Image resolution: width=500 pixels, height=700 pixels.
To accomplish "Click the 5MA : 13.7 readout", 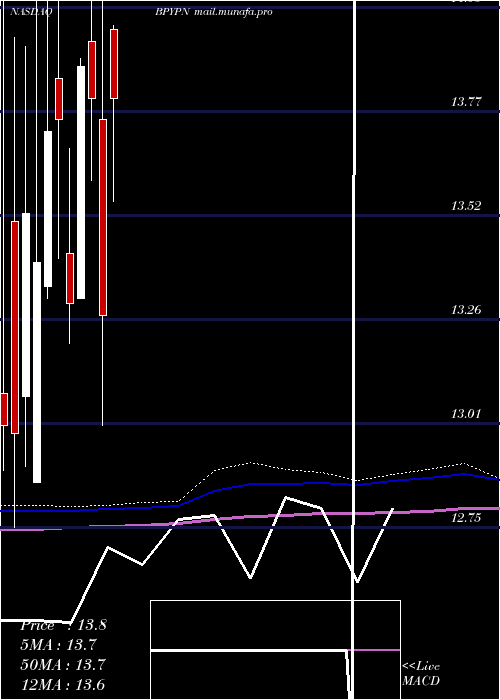I will (58, 645).
